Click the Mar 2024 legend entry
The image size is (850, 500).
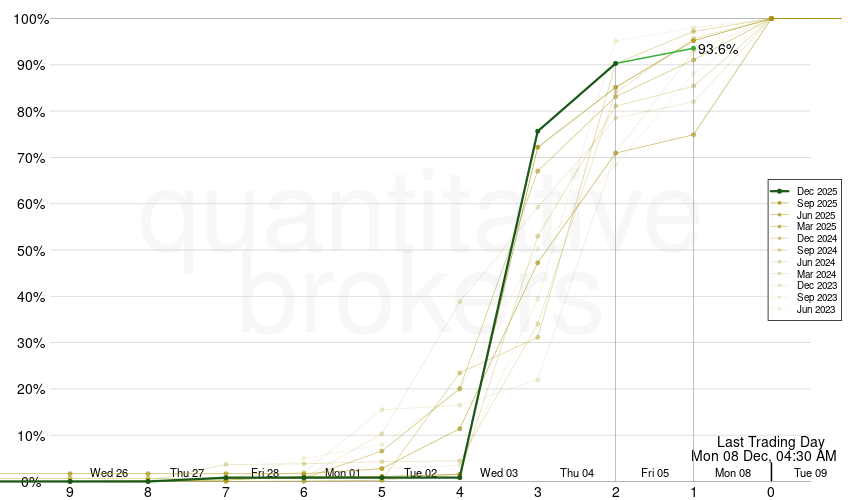click(x=816, y=274)
